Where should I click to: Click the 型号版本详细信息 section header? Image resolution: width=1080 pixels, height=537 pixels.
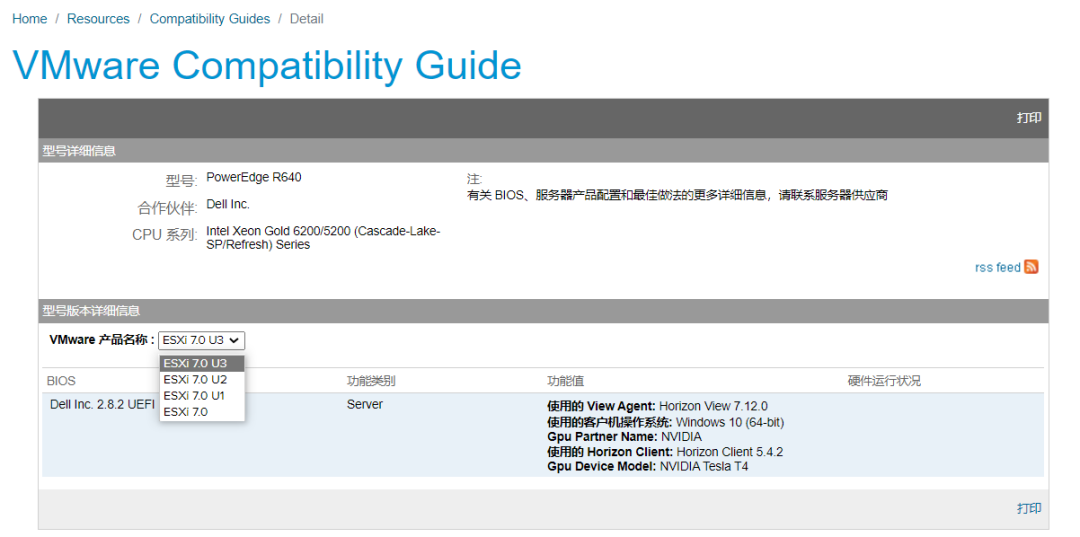[92, 311]
